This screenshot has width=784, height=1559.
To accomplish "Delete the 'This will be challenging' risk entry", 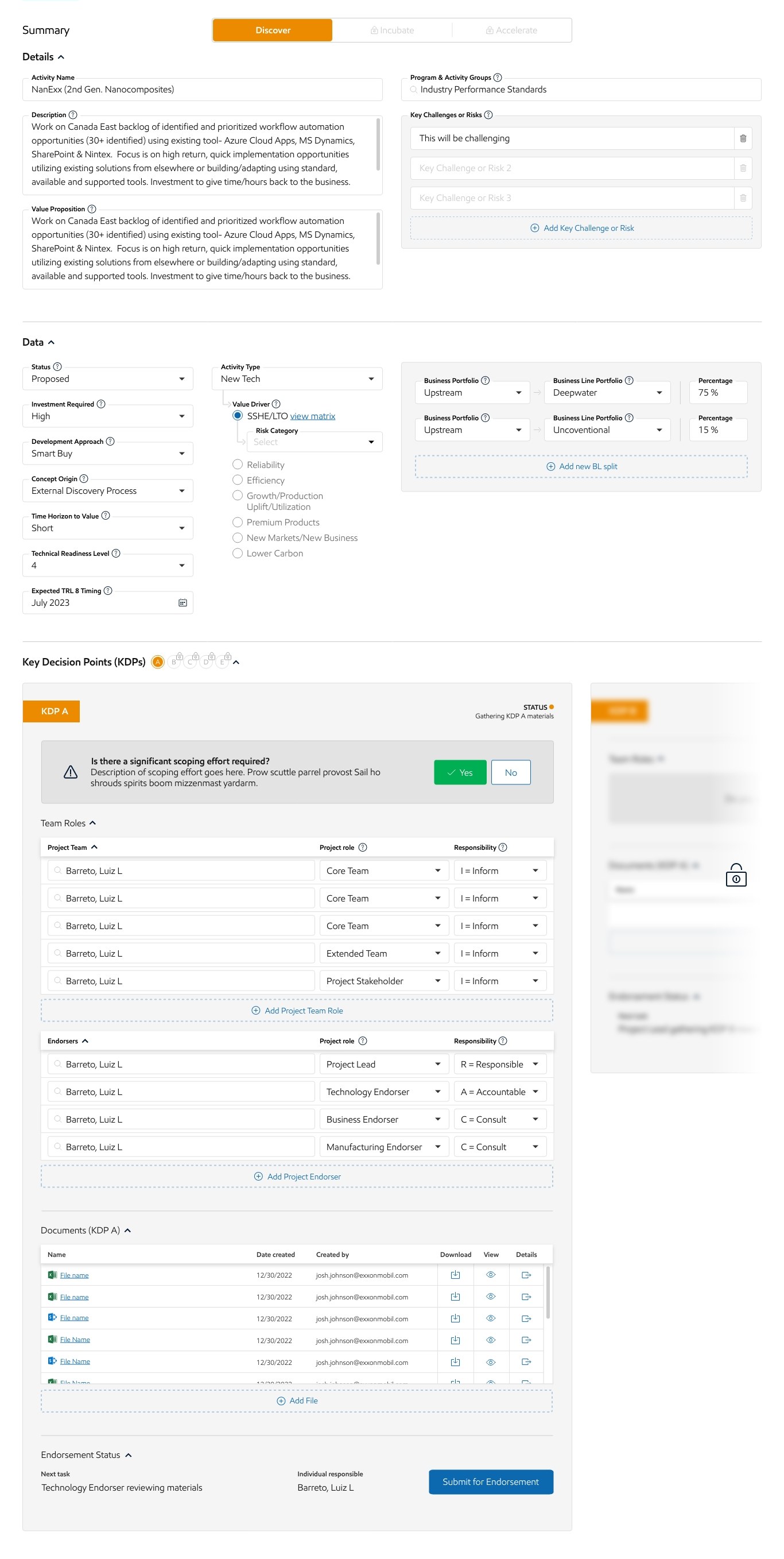I will tap(742, 138).
